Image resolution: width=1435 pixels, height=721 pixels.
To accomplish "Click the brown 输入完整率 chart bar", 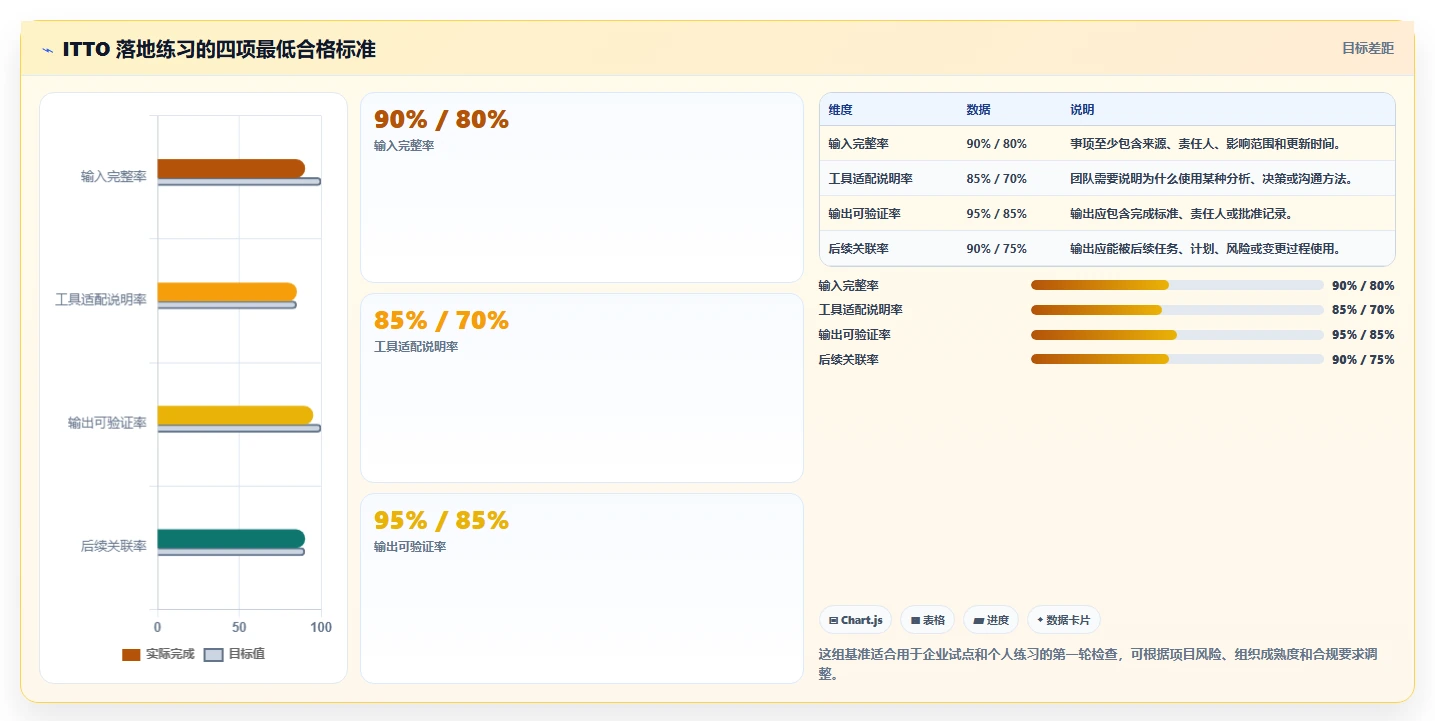I will tap(231, 168).
